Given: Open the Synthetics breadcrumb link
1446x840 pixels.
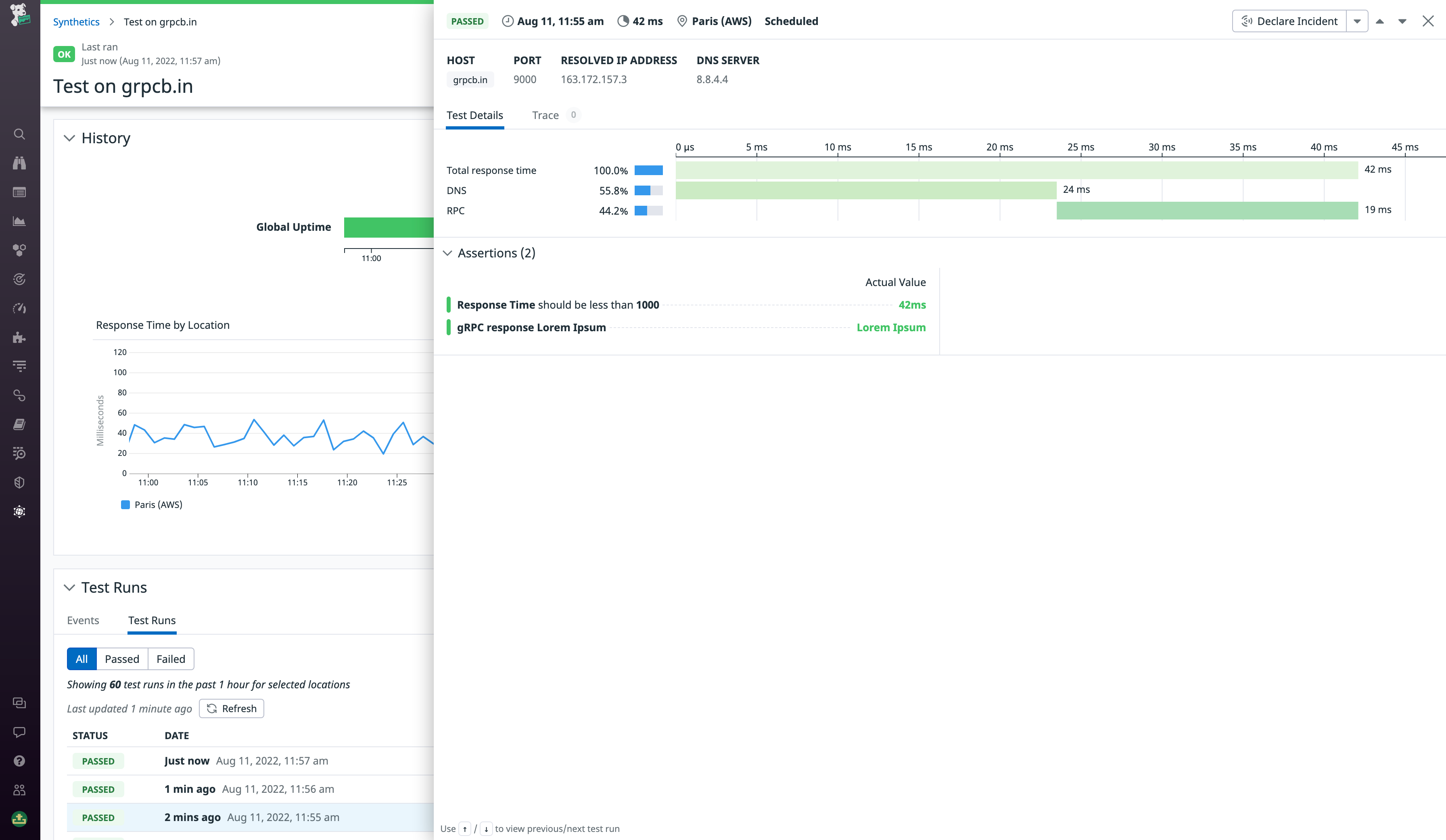Looking at the screenshot, I should coord(76,22).
